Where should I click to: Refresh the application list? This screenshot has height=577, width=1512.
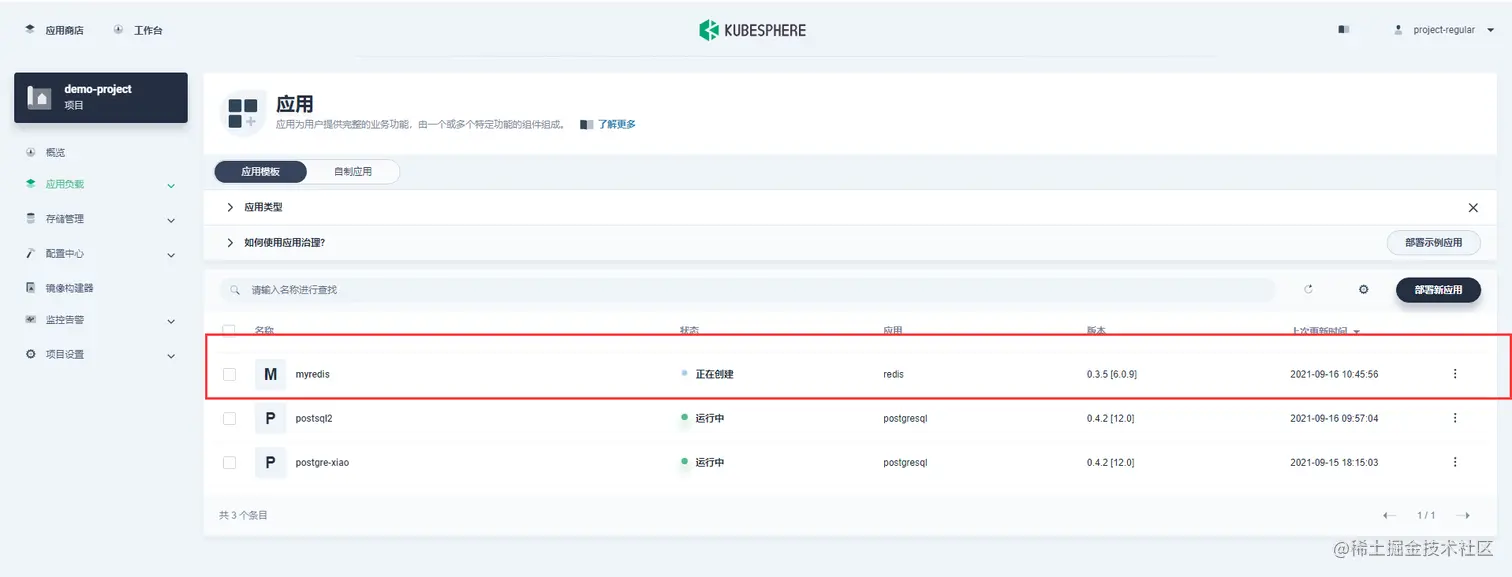tap(1308, 290)
